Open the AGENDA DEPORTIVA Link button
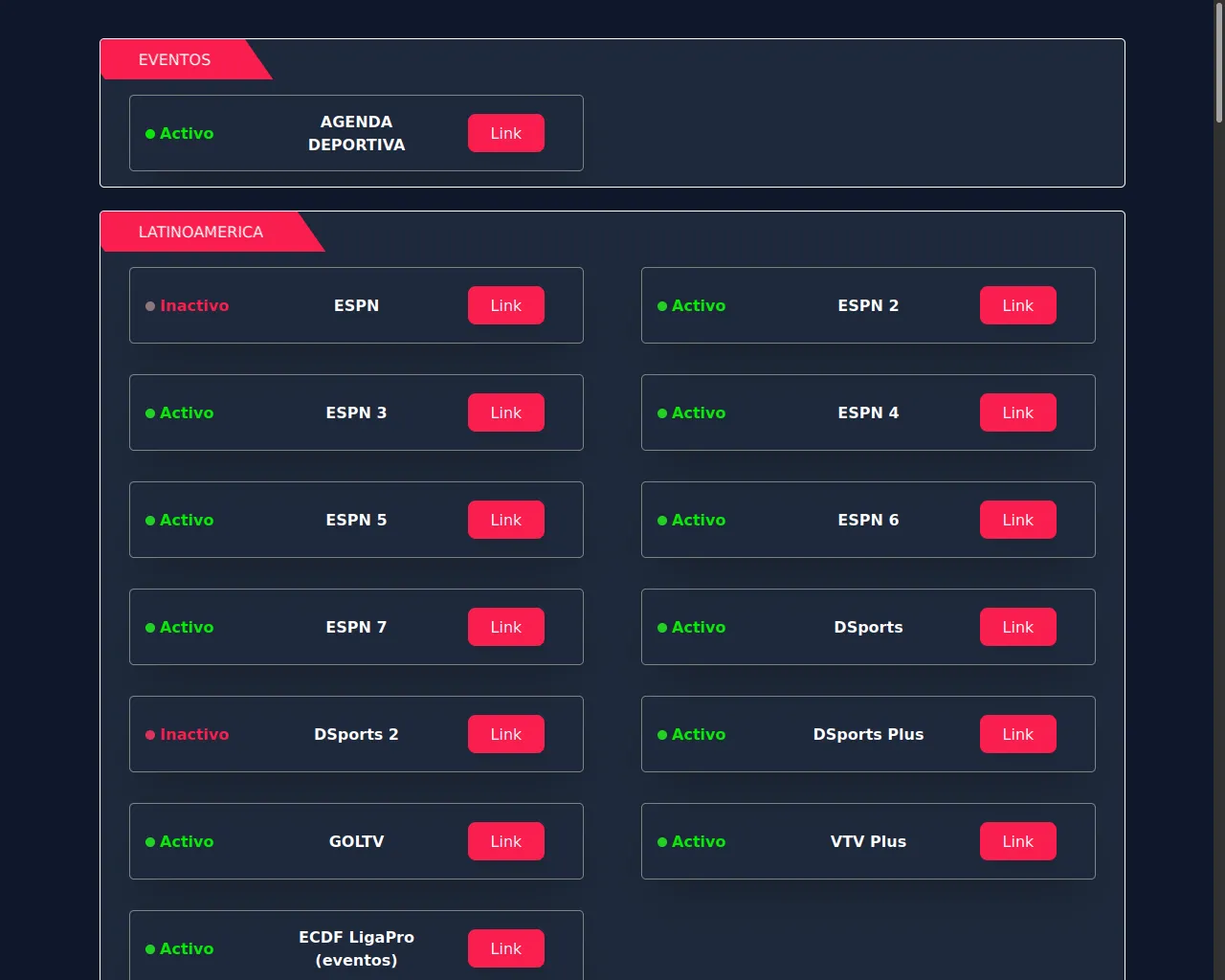 coord(506,133)
